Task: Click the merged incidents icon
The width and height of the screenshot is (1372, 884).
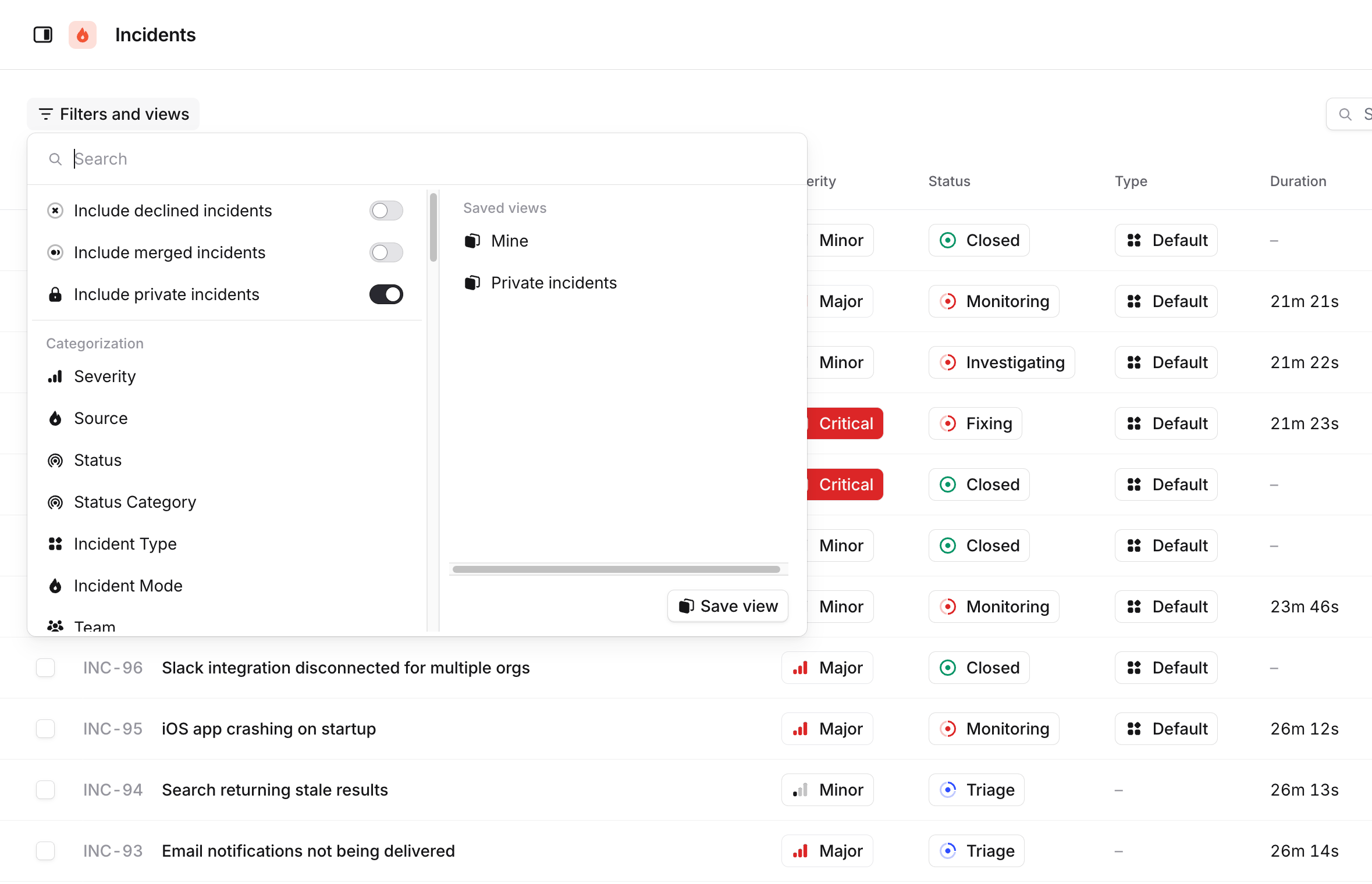Action: pos(55,252)
